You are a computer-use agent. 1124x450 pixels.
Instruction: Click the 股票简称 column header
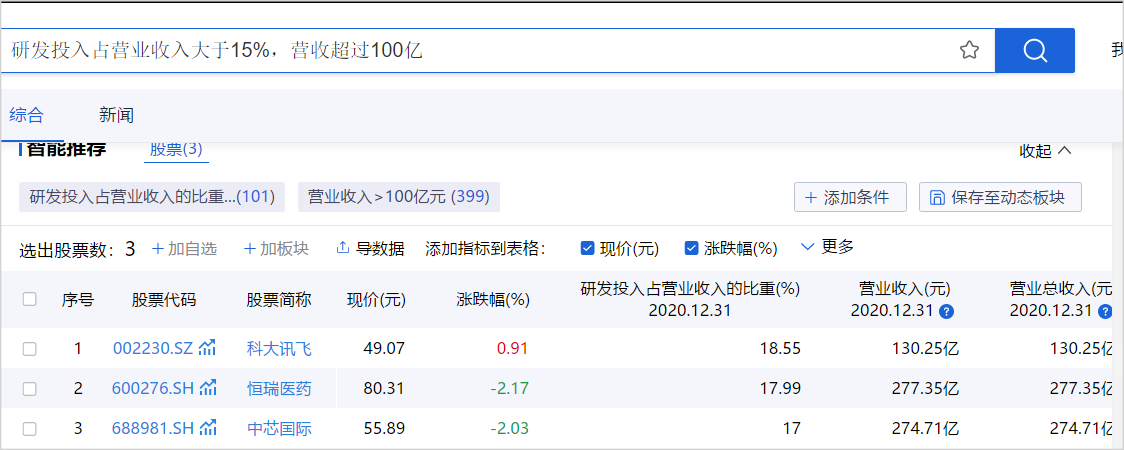279,300
